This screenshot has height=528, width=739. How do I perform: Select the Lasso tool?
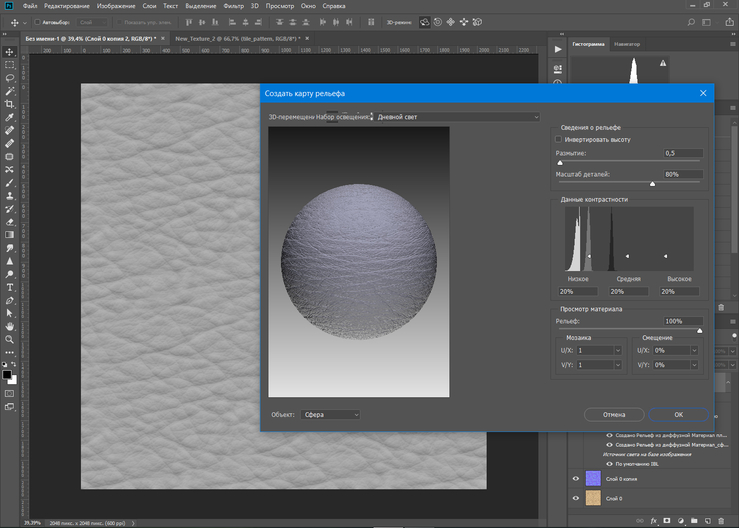coord(9,78)
